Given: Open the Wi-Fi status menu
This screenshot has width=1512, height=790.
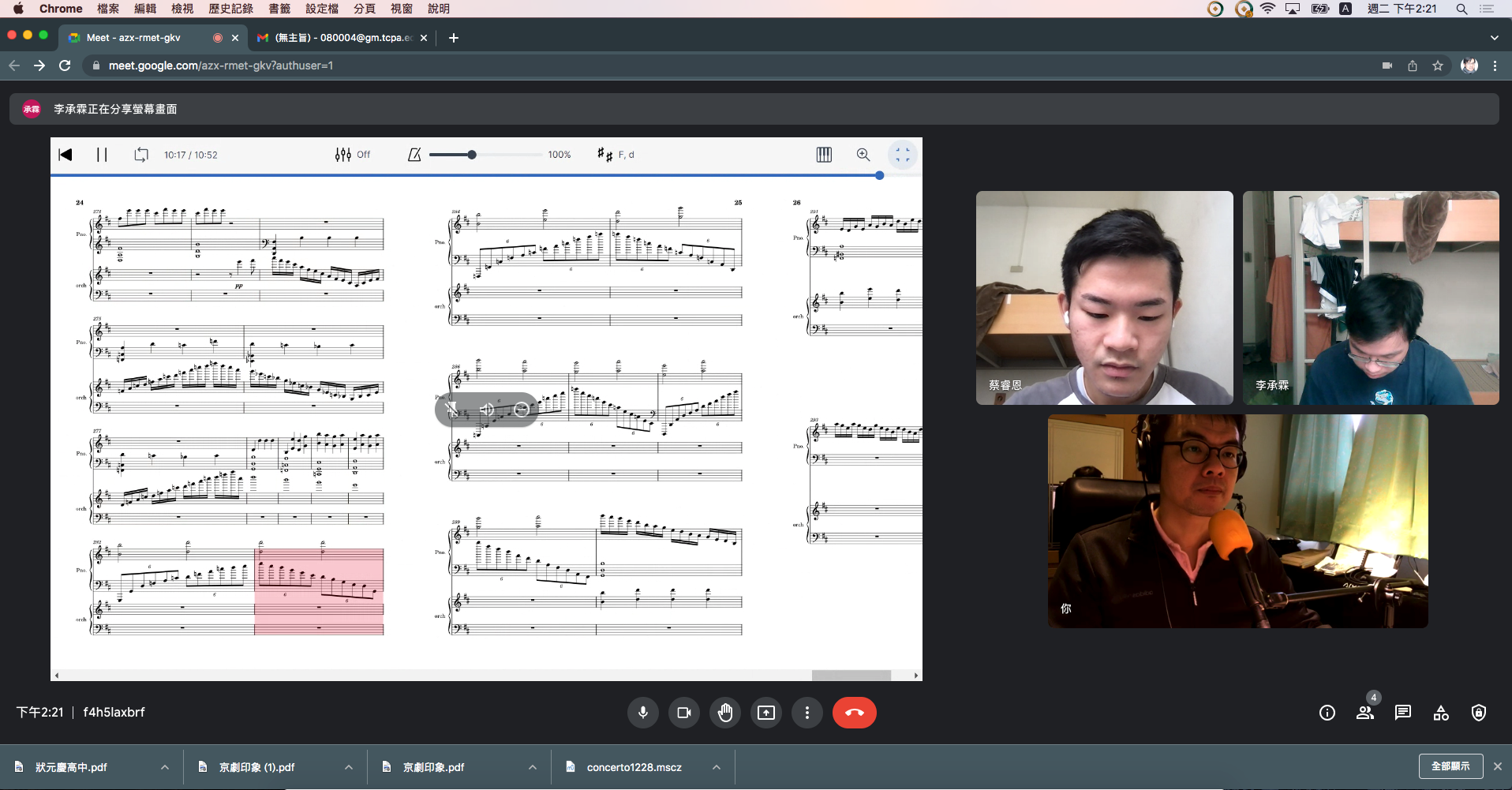Looking at the screenshot, I should pyautogui.click(x=1267, y=9).
